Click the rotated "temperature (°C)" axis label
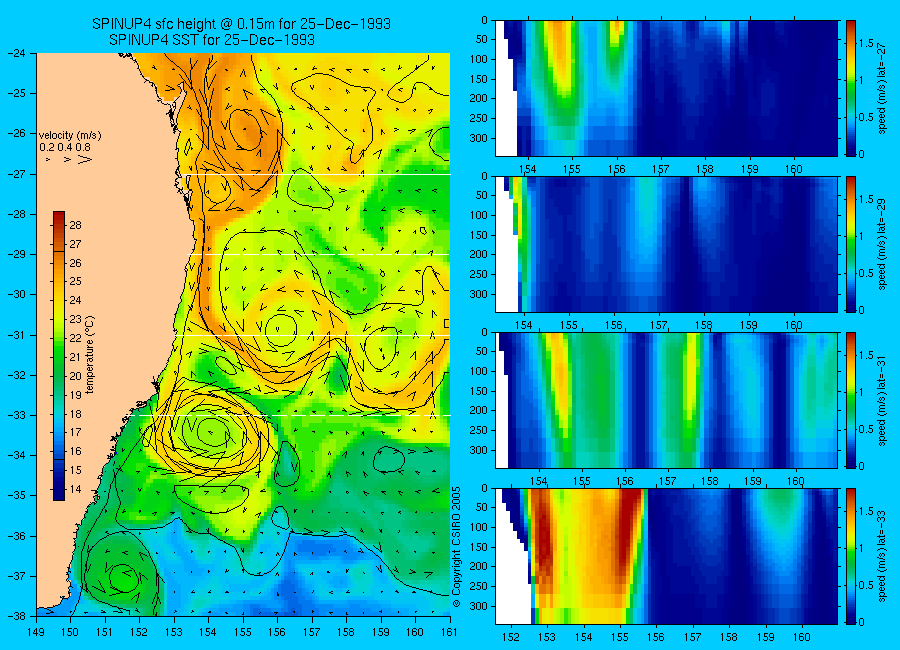 [89, 354]
